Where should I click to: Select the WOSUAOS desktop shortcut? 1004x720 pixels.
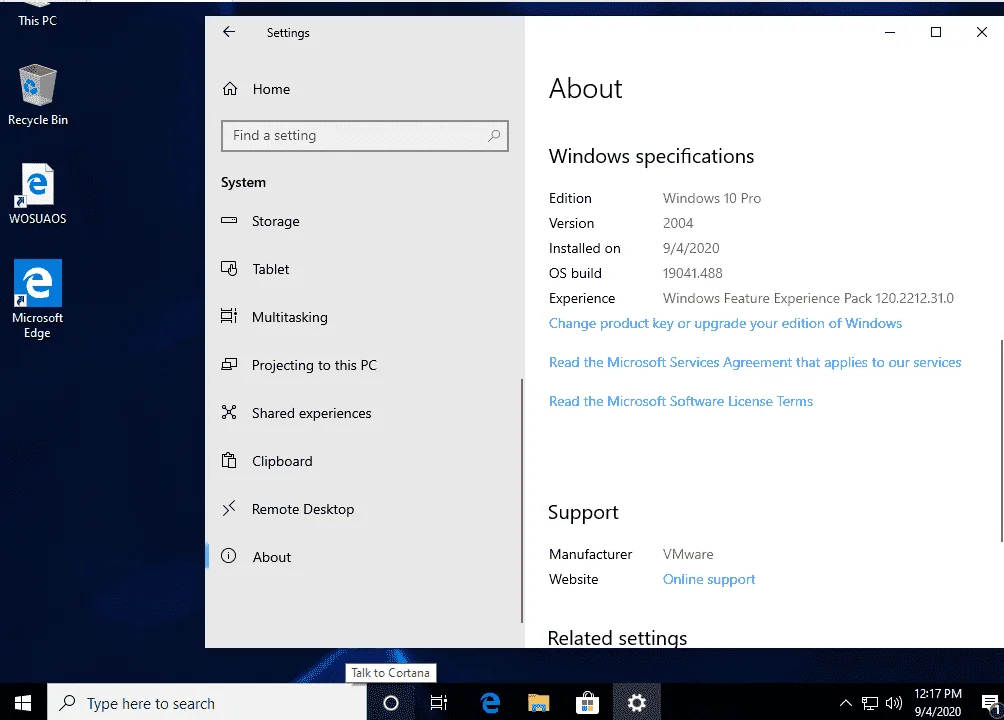38,193
